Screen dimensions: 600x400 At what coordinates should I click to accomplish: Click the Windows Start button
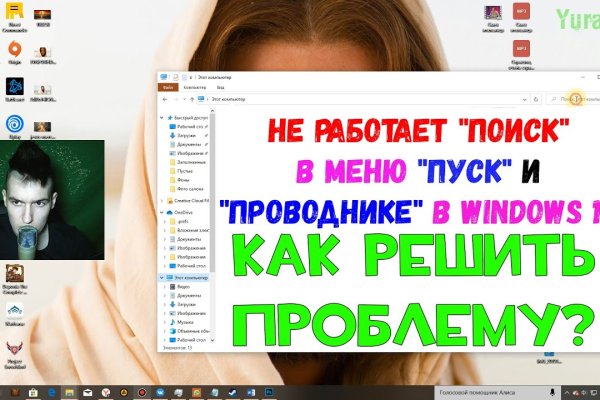click(x=9, y=392)
